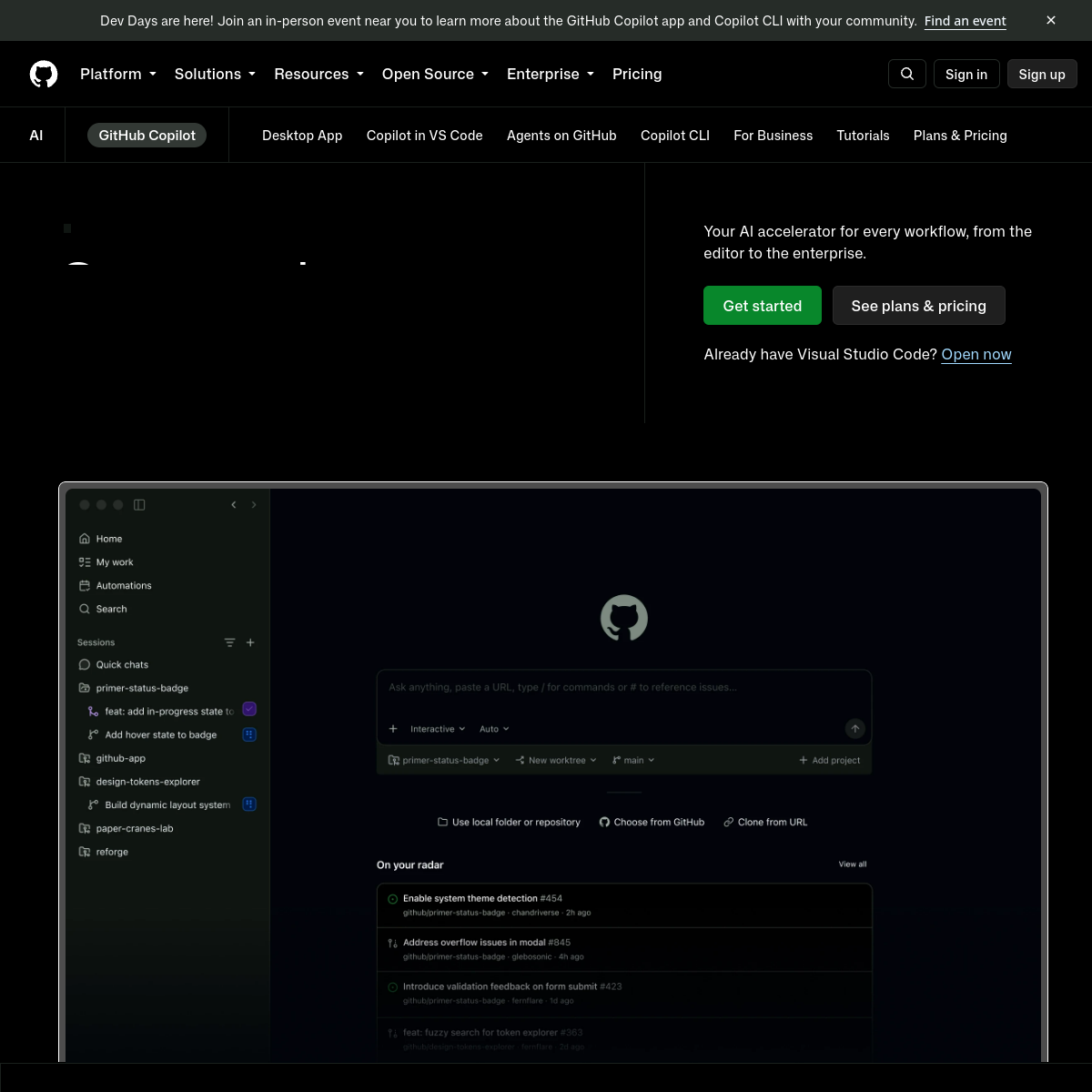Follow the Open now link
Viewport: 1092px width, 1092px height.
976,354
